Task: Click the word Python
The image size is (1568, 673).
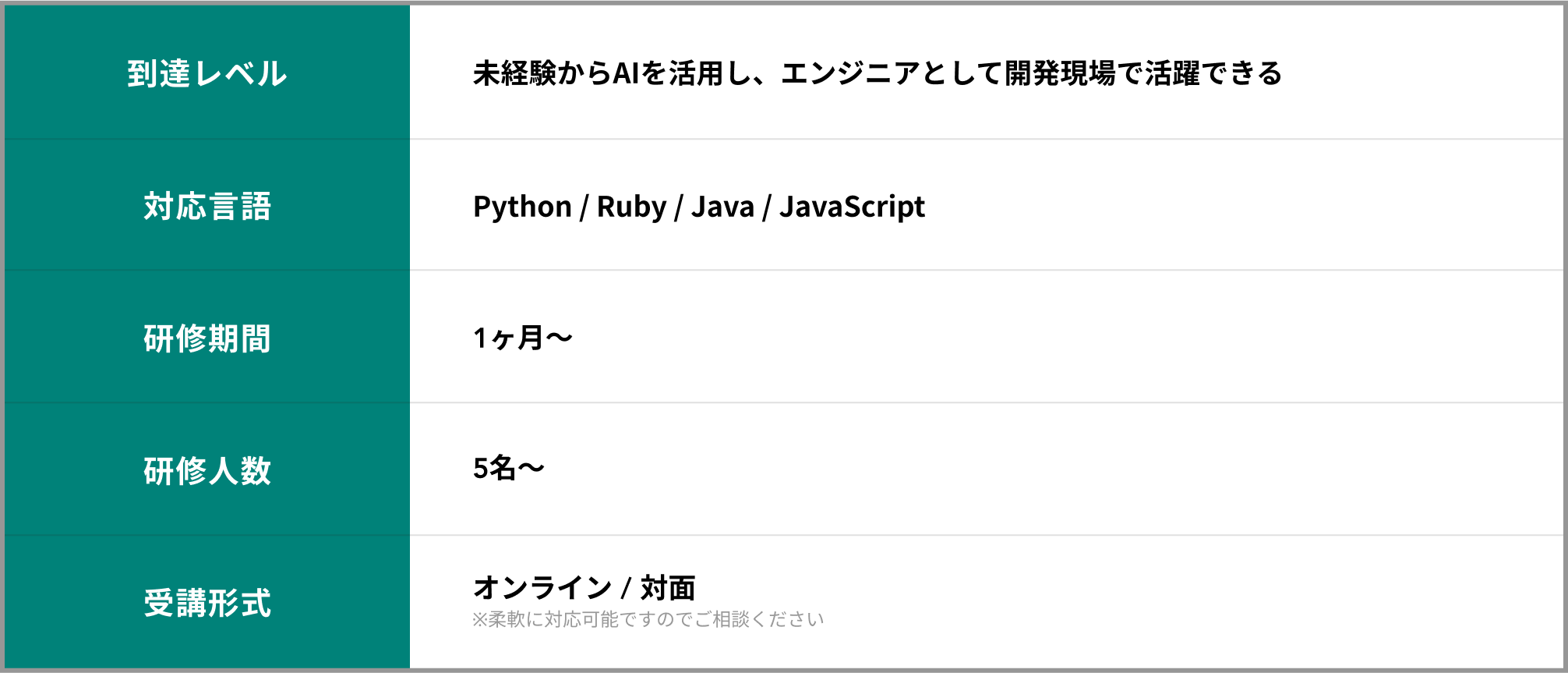Action: click(x=522, y=207)
